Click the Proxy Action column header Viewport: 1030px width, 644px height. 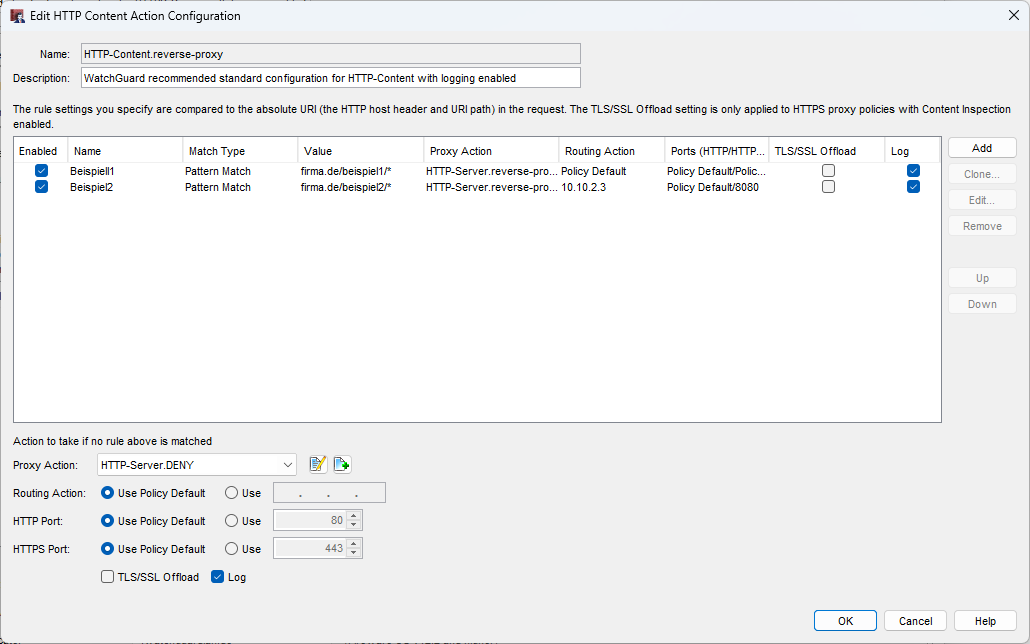tap(491, 151)
